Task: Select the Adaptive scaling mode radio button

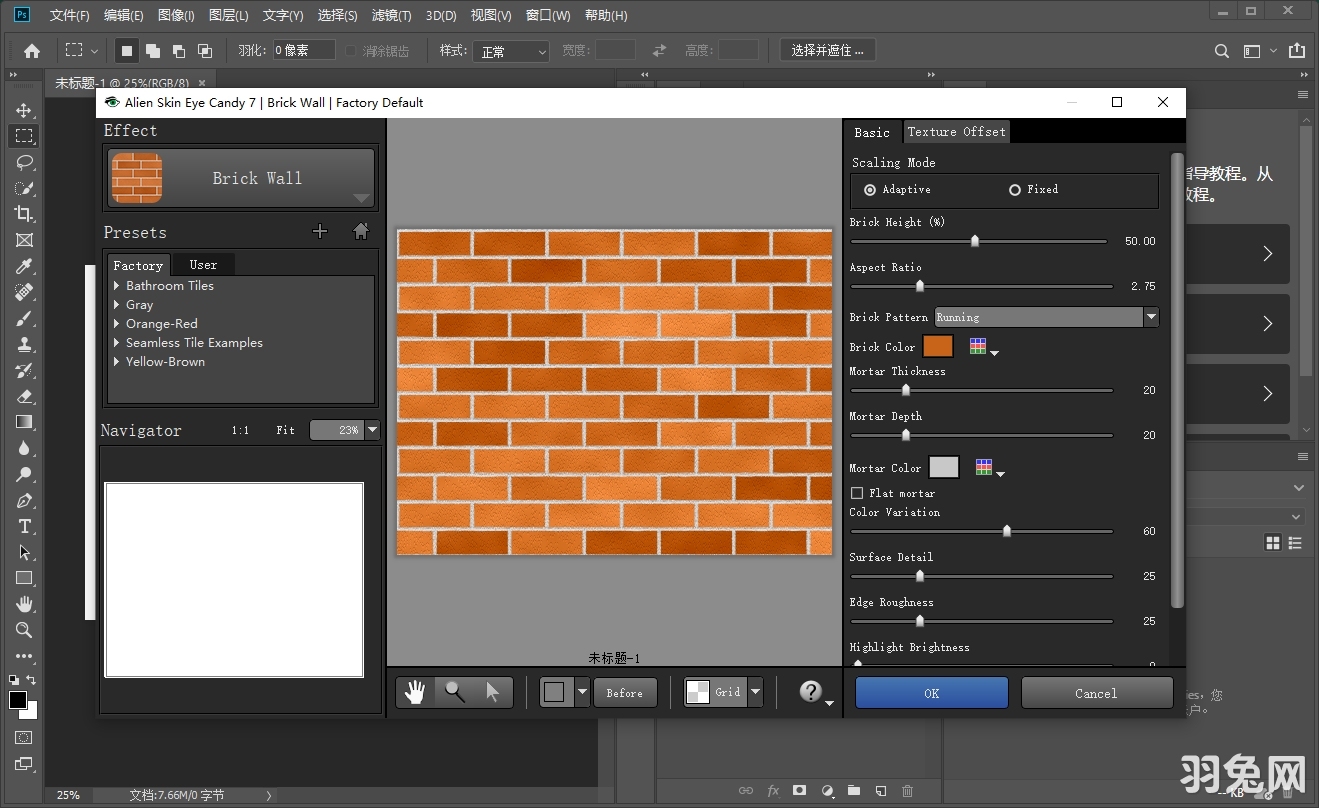Action: pyautogui.click(x=870, y=190)
